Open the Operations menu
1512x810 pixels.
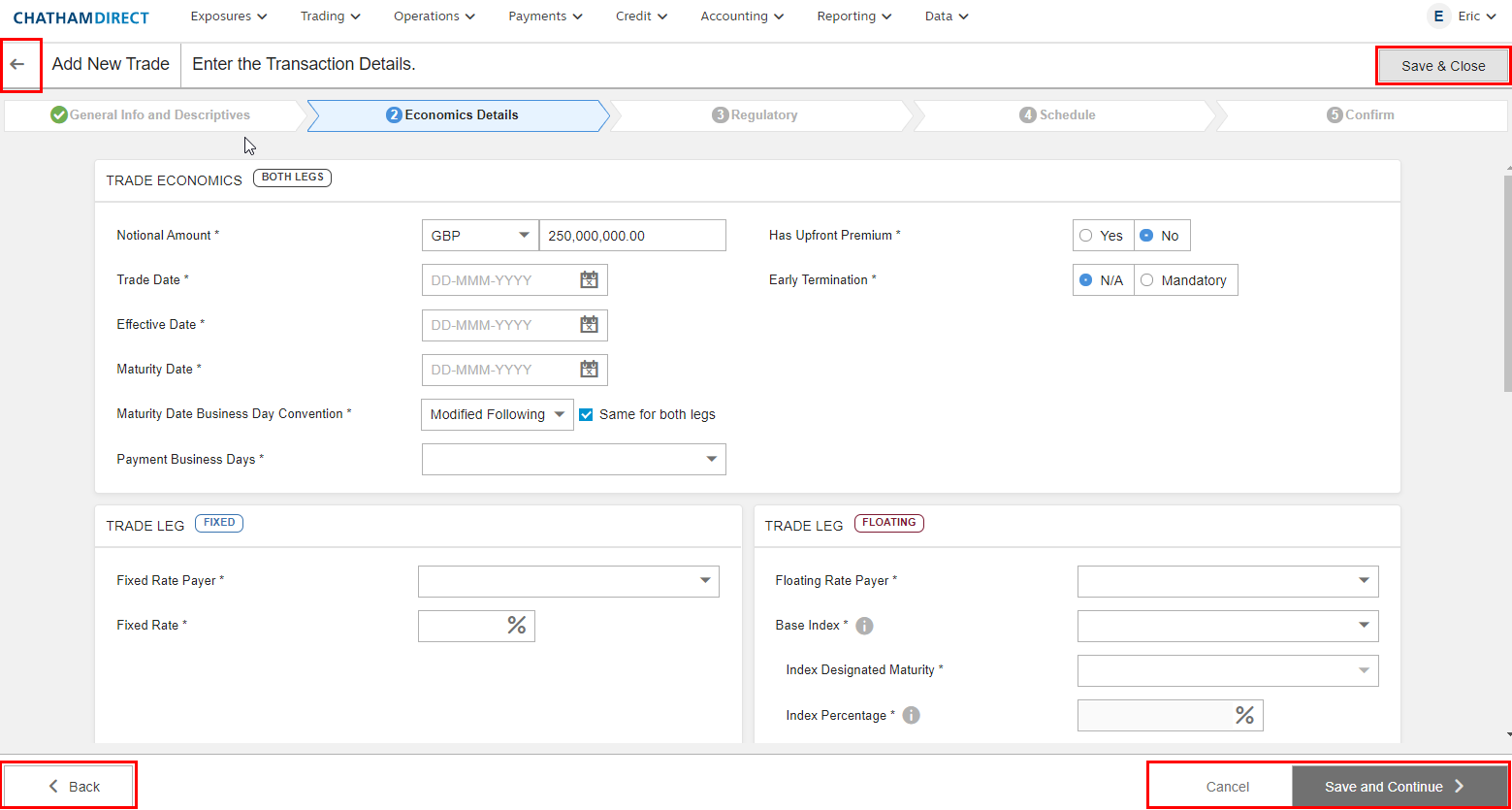coord(434,16)
